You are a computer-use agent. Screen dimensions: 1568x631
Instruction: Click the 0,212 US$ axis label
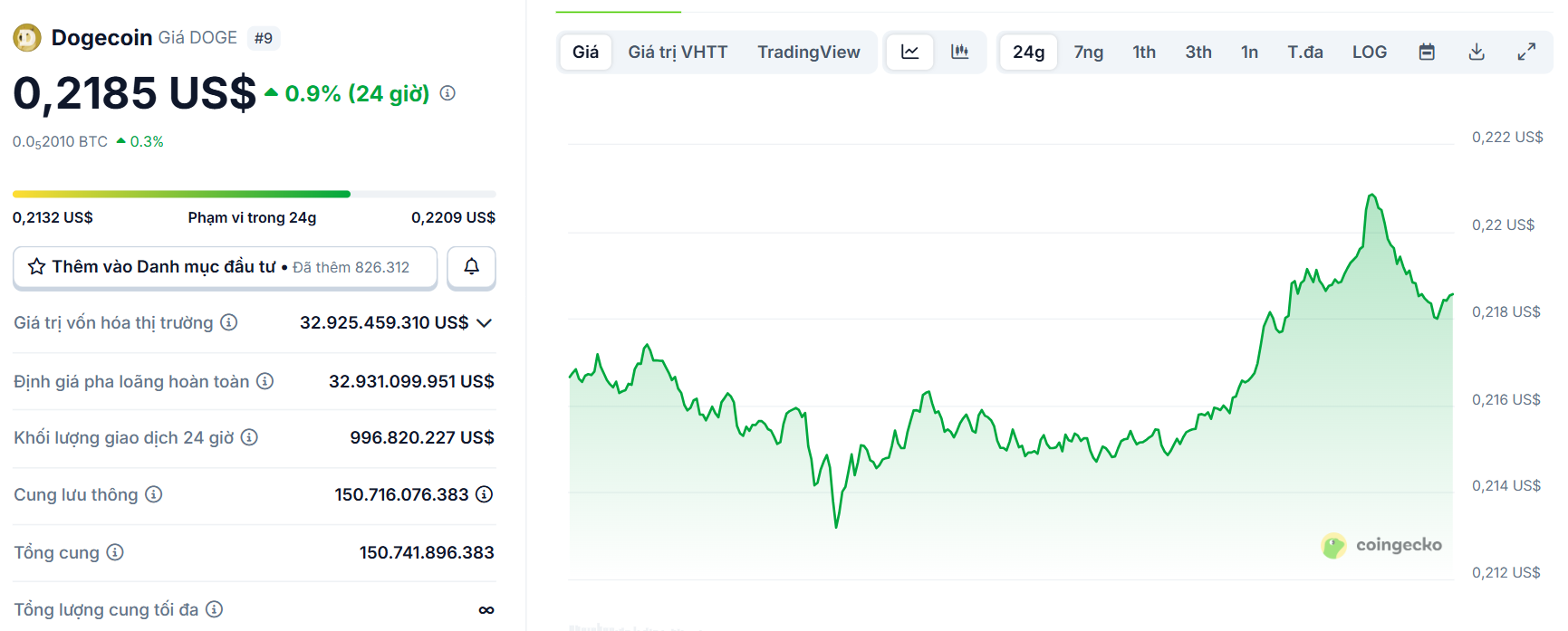click(1506, 572)
